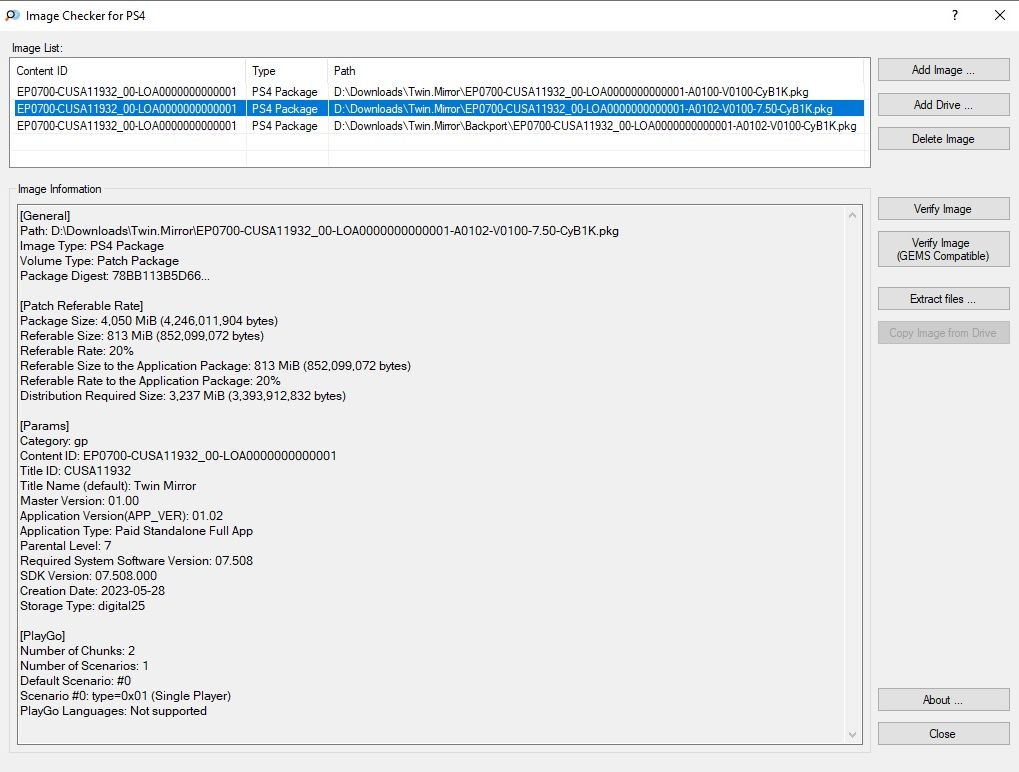Click the Add Image button
The width and height of the screenshot is (1019, 772).
click(943, 70)
